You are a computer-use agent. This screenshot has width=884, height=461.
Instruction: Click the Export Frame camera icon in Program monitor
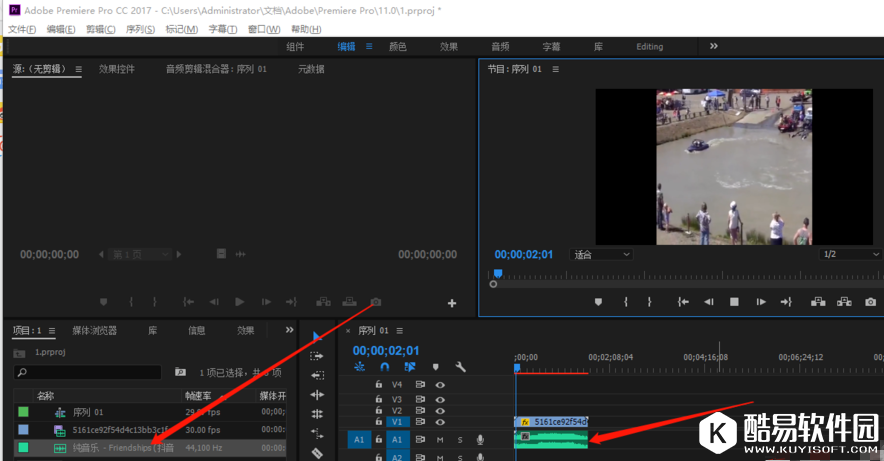870,302
